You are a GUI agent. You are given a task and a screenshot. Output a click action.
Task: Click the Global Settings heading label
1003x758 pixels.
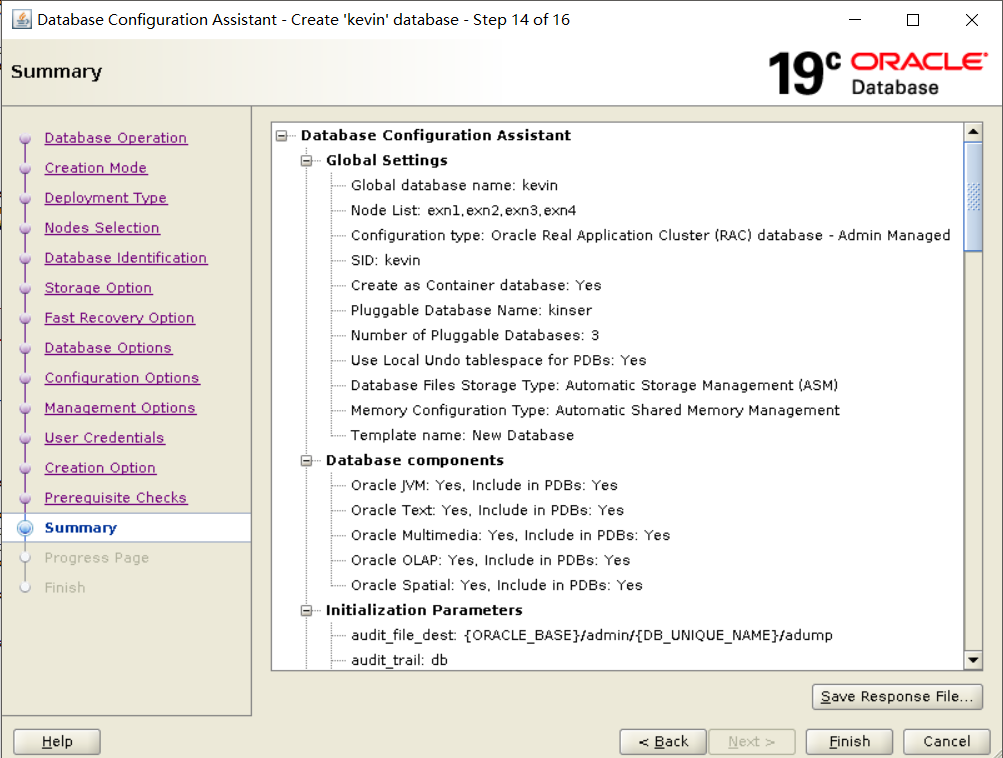click(x=386, y=161)
